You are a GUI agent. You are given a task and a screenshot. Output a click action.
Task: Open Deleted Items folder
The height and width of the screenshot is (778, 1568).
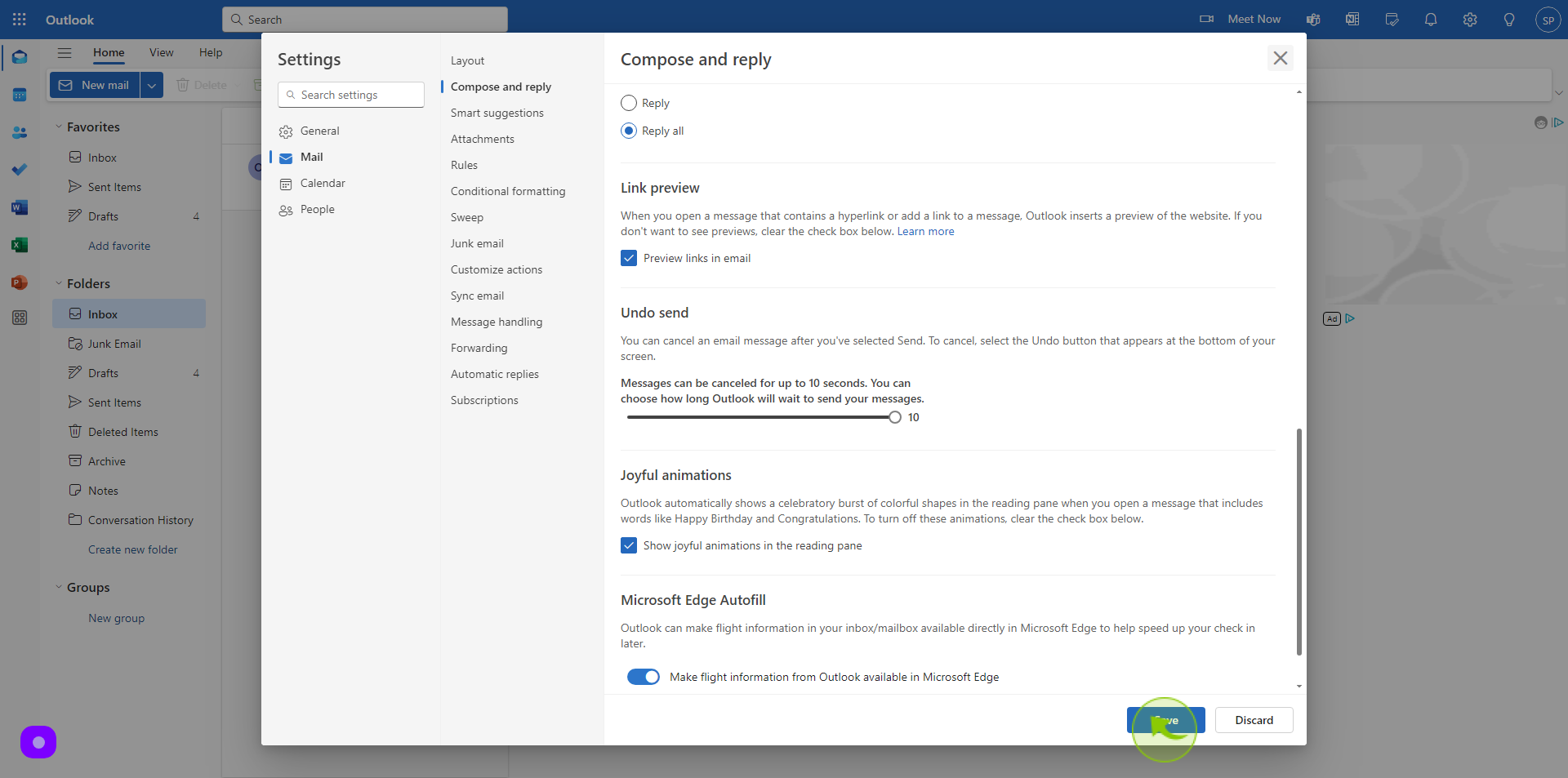click(x=129, y=432)
